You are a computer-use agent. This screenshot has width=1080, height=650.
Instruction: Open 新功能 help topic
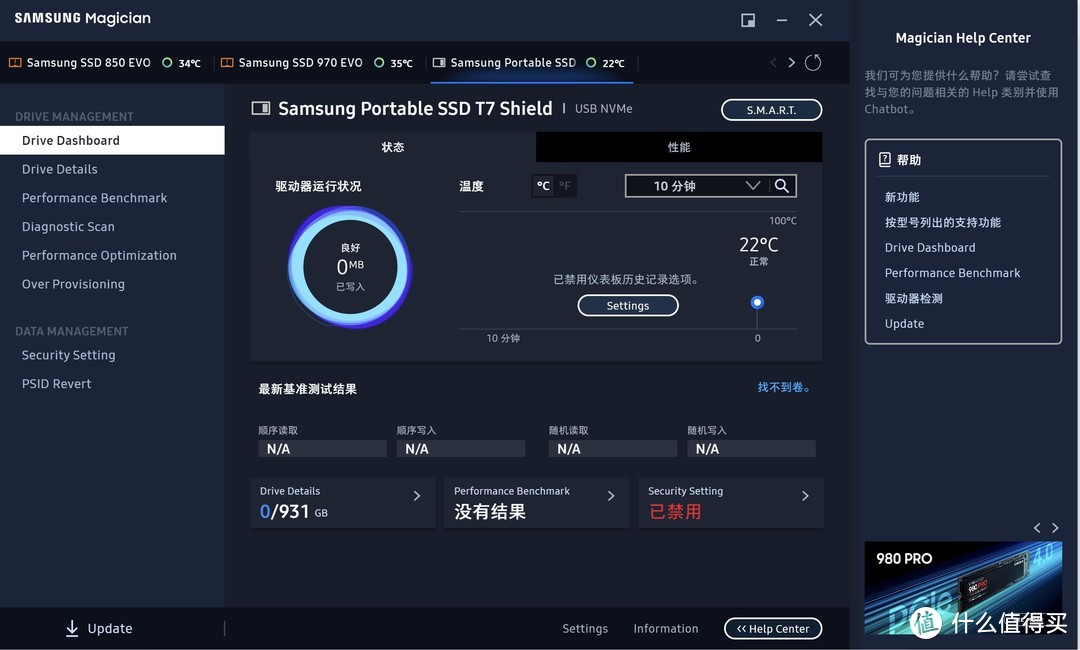click(902, 197)
